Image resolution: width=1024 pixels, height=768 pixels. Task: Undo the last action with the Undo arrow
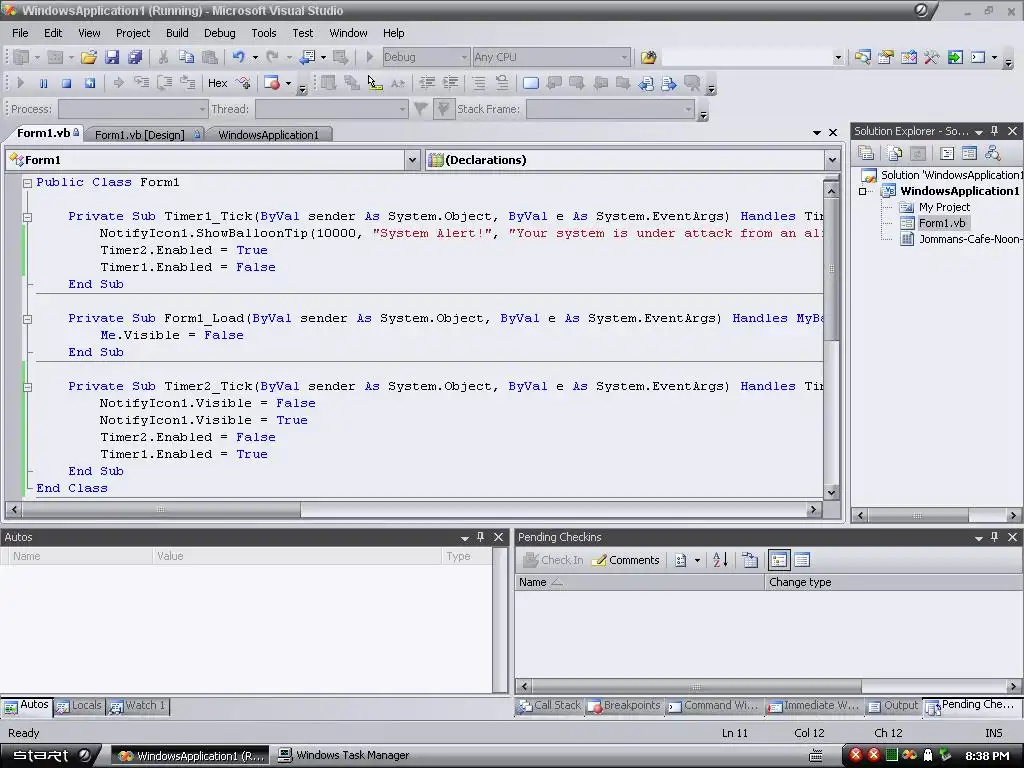238,57
